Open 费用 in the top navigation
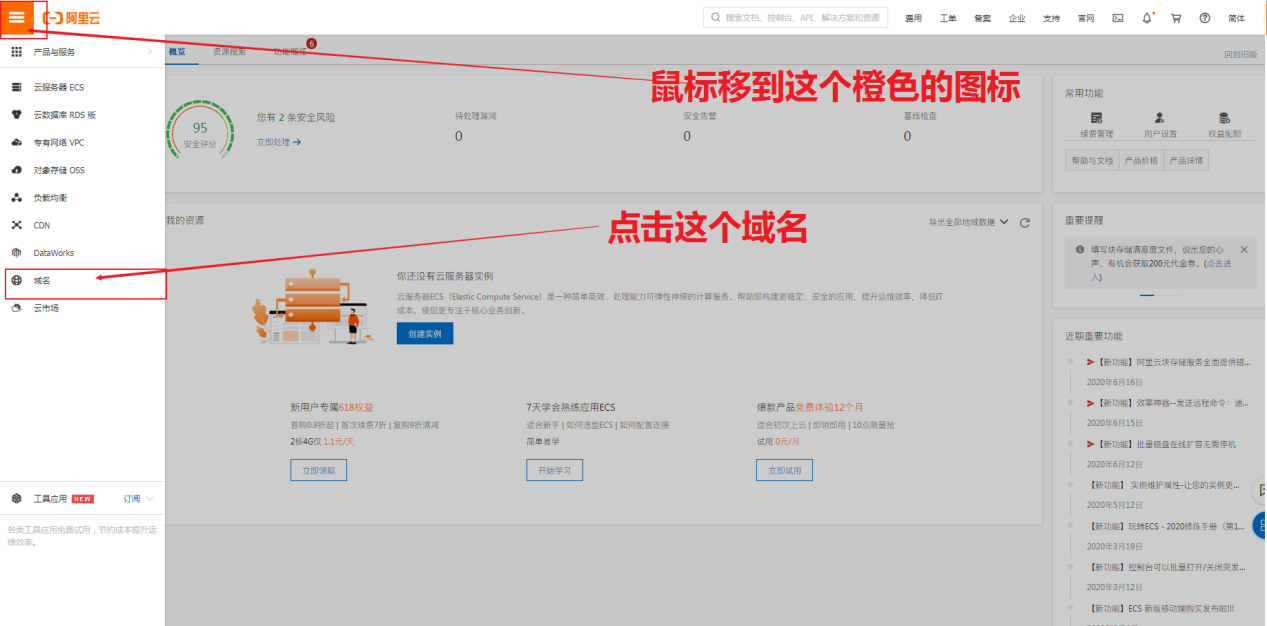The width and height of the screenshot is (1267, 626). point(913,18)
